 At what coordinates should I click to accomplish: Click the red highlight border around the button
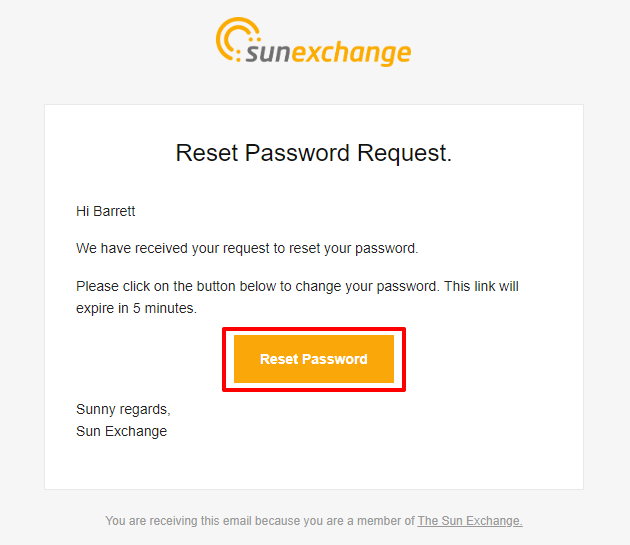click(x=314, y=330)
